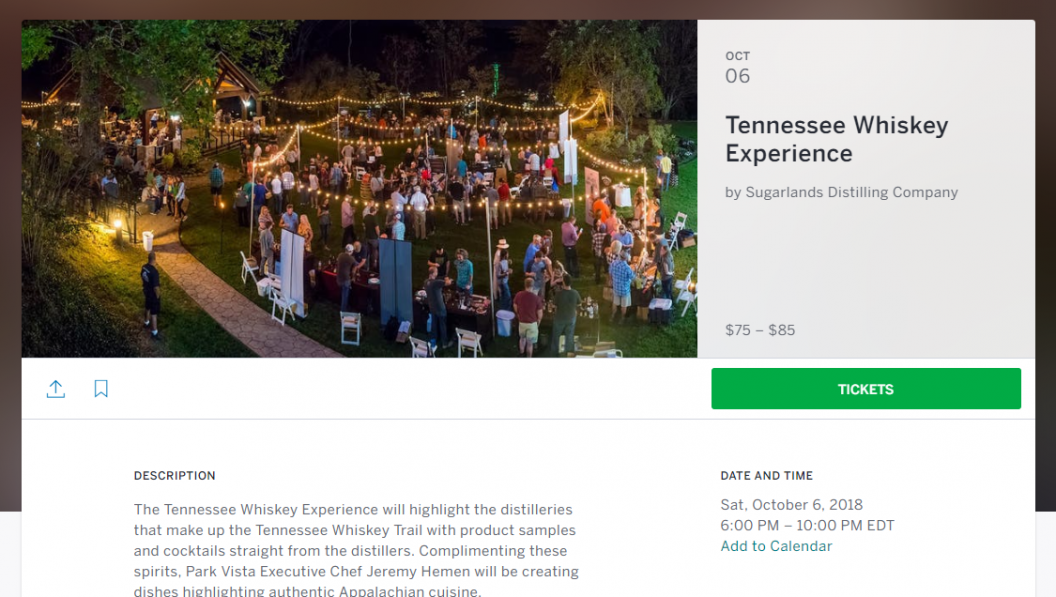This screenshot has height=597, width=1056.
Task: Click the OCT month label
Action: 737,56
